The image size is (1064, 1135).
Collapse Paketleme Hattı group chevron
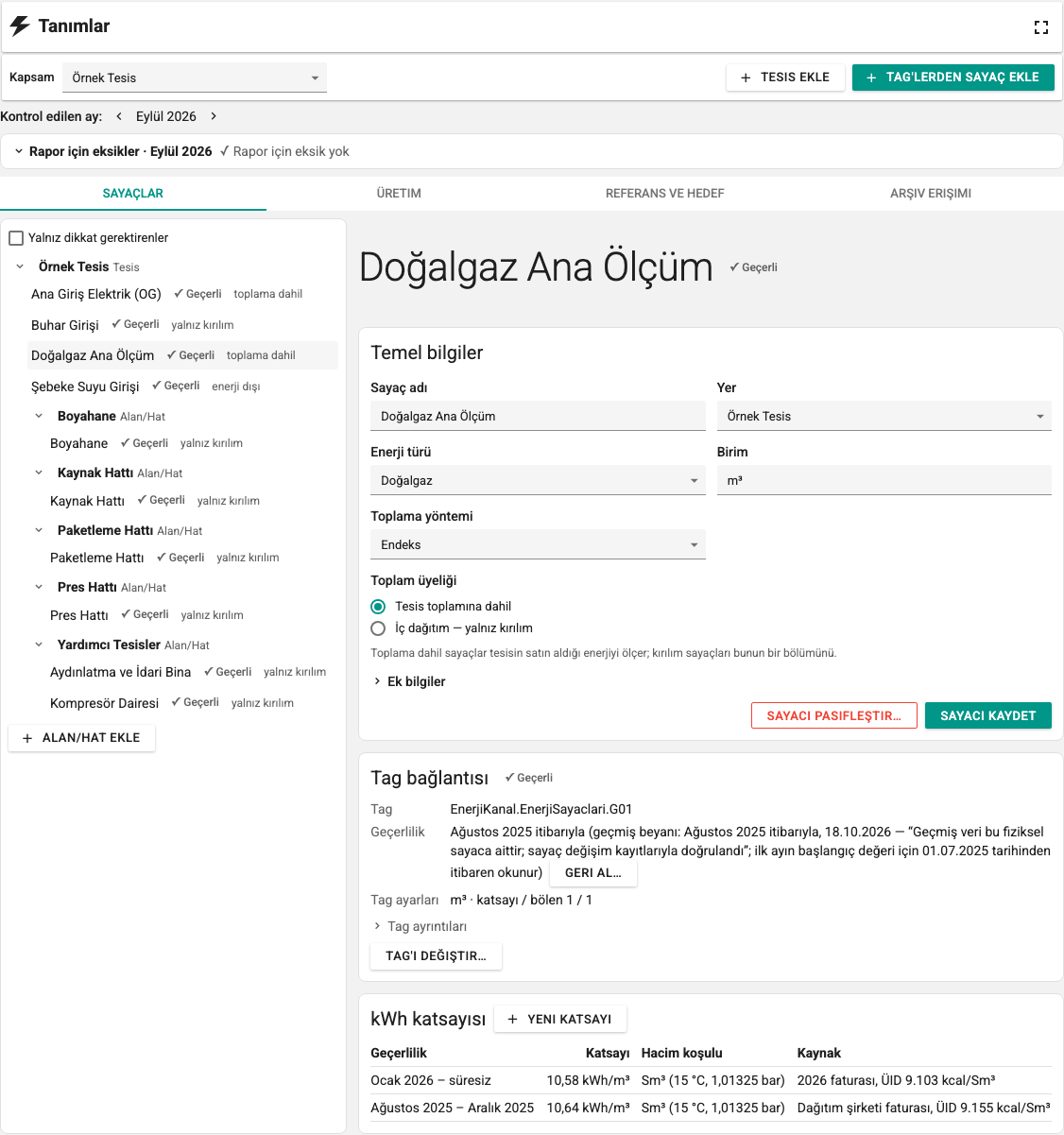click(39, 530)
